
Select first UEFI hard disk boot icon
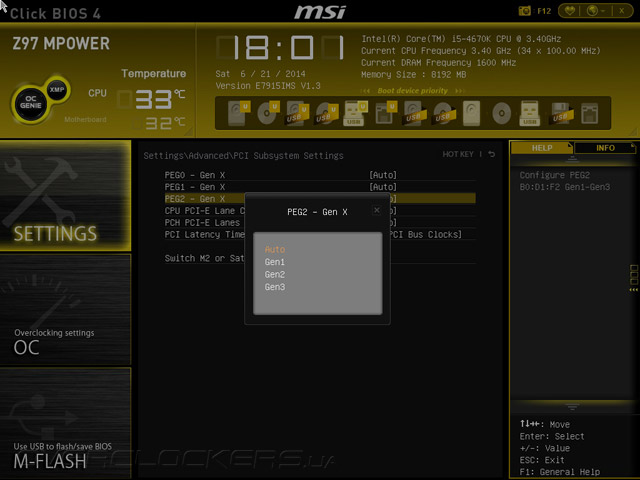[238, 113]
